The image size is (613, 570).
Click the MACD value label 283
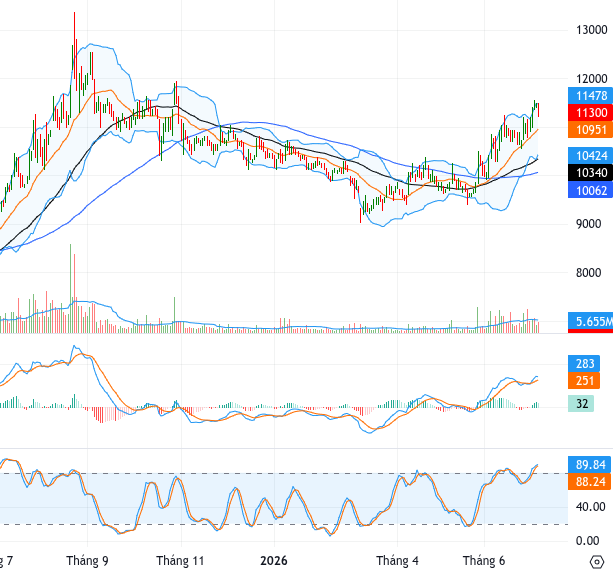point(584,364)
